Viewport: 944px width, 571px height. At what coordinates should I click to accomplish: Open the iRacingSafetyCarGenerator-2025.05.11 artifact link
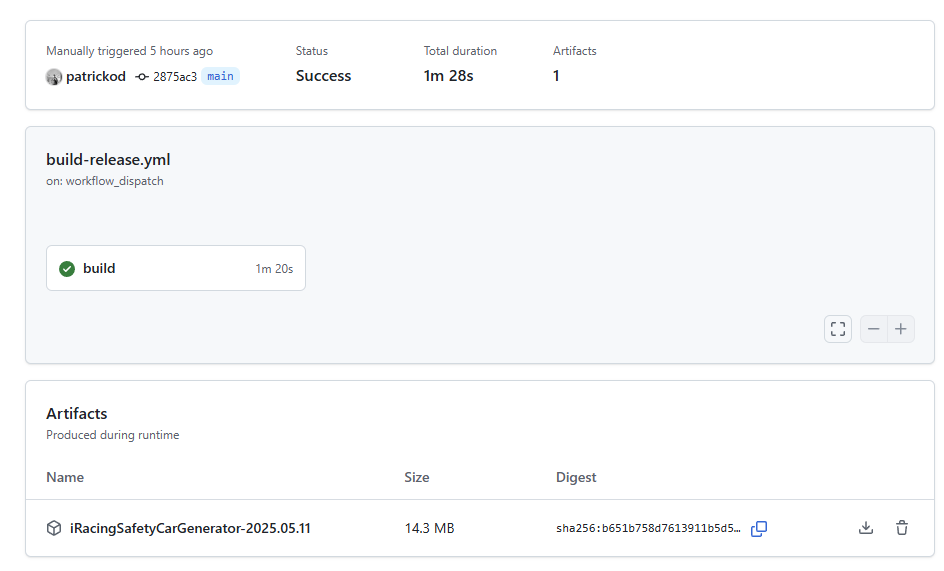(190, 528)
